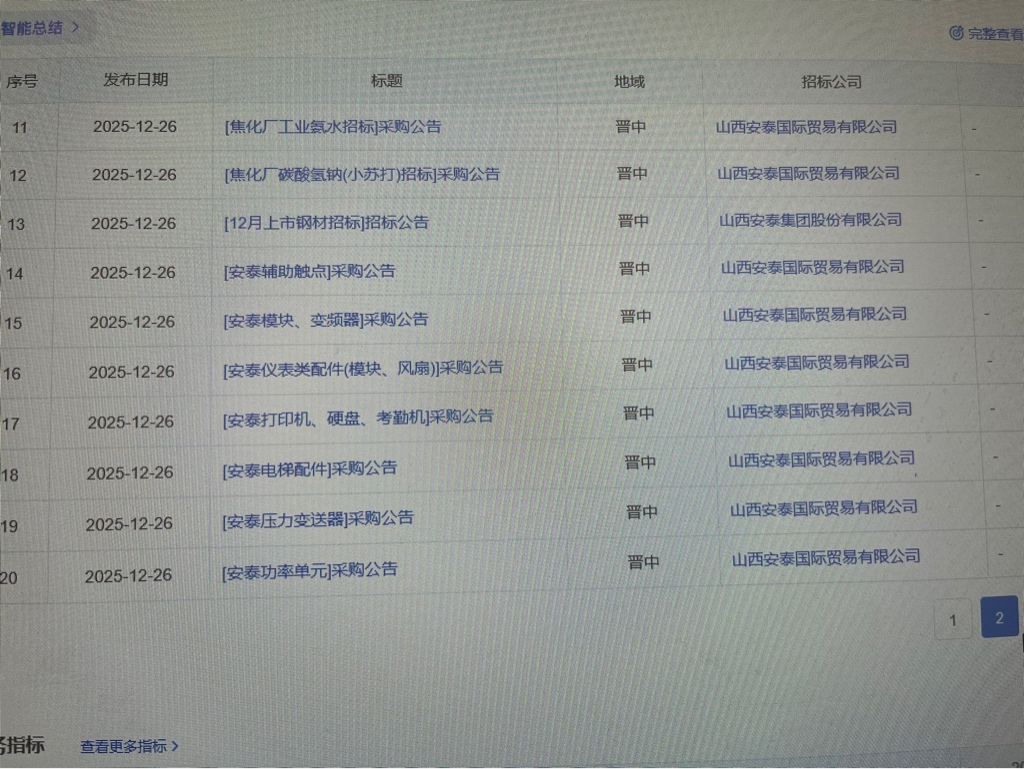
Task: Open 查看更多指标 link
Action: click(129, 746)
